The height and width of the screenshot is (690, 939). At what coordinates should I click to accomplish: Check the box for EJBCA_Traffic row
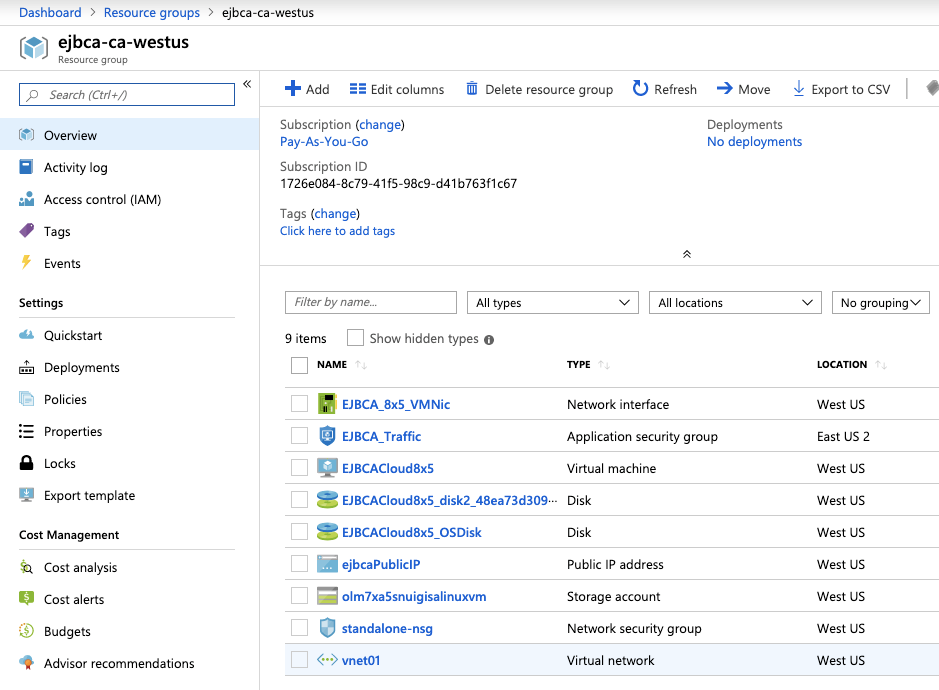299,436
